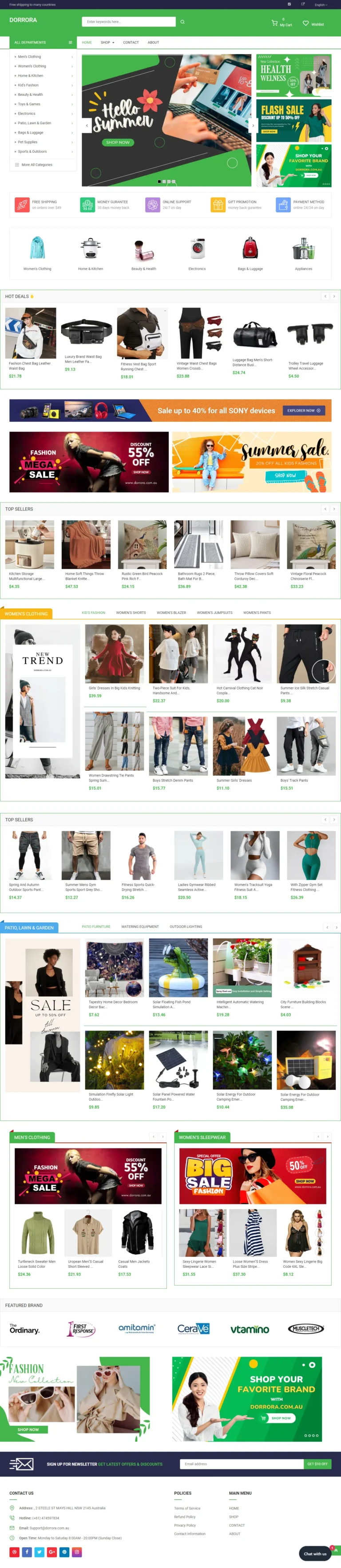
Task: Open the DORRORA logo home link
Action: click(23, 20)
